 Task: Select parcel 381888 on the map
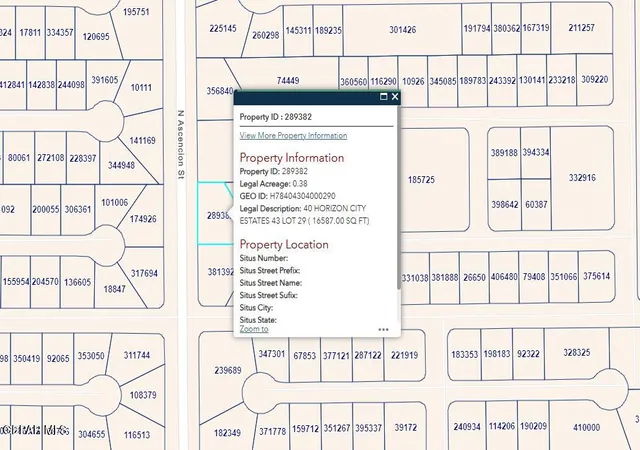(445, 277)
